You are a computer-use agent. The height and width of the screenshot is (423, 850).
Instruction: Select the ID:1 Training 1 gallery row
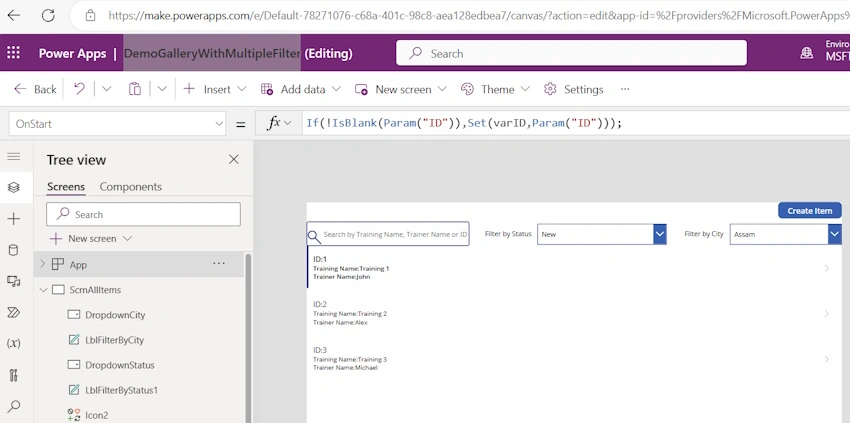coord(574,268)
